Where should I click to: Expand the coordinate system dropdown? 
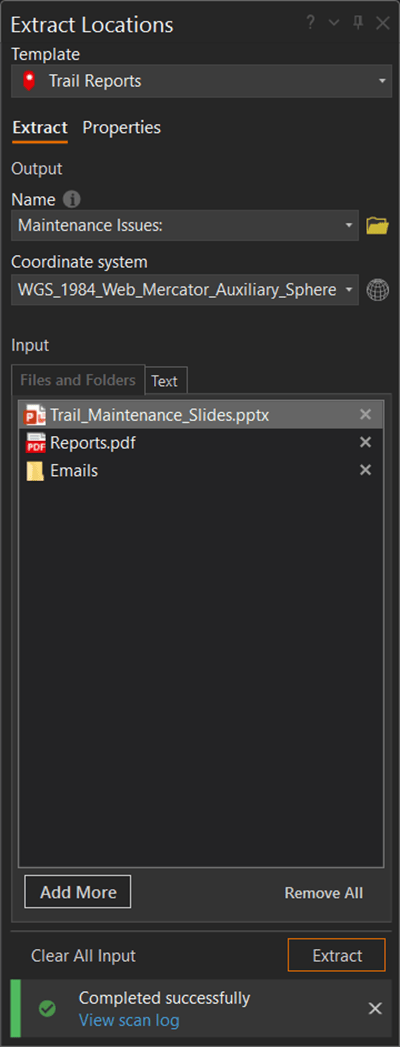(x=349, y=290)
